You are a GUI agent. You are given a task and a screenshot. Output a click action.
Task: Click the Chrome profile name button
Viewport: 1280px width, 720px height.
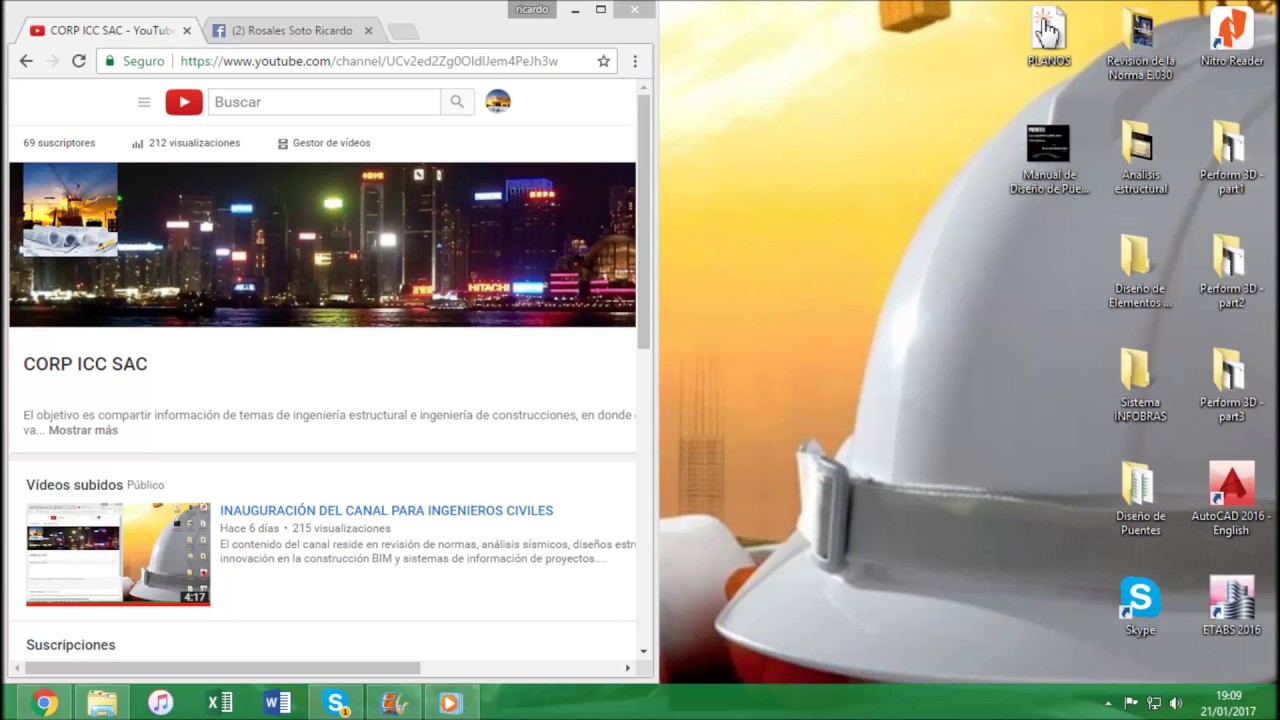[x=532, y=9]
